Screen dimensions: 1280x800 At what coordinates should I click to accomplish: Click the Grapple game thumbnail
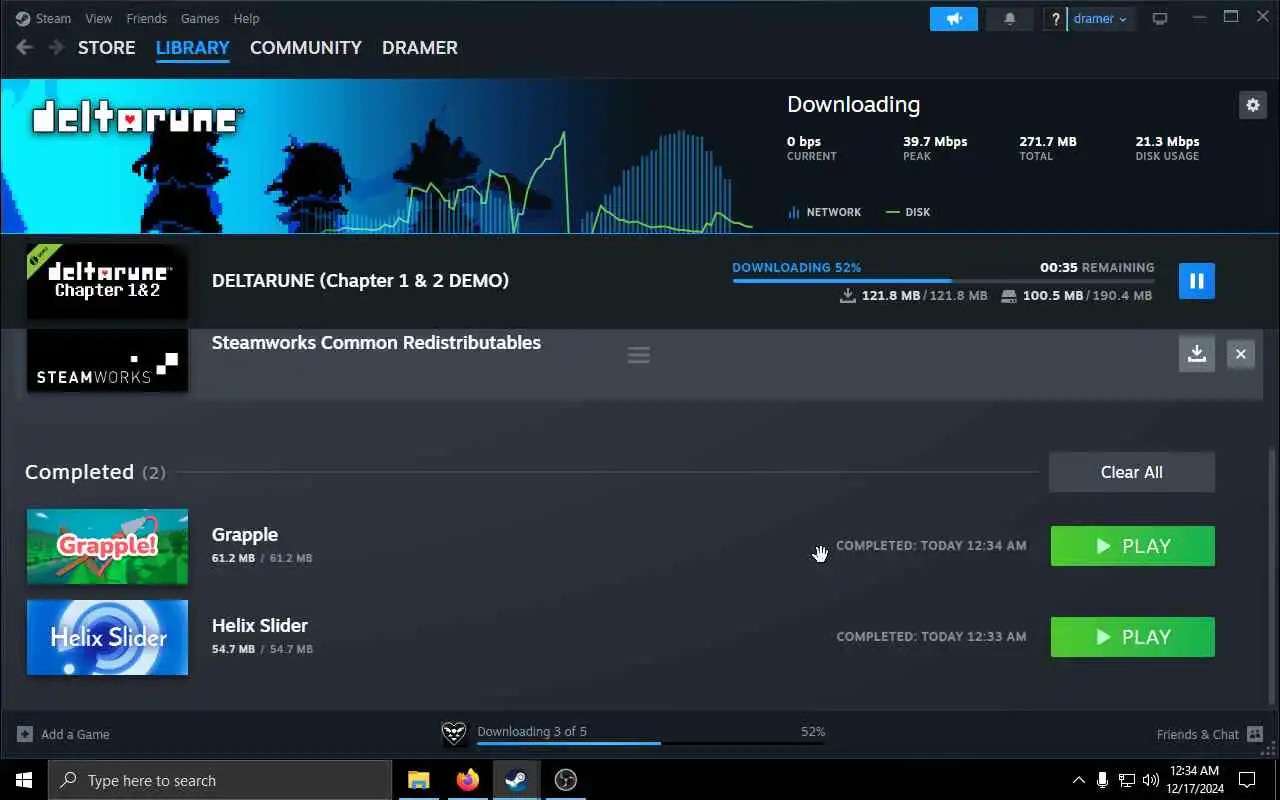(x=107, y=546)
